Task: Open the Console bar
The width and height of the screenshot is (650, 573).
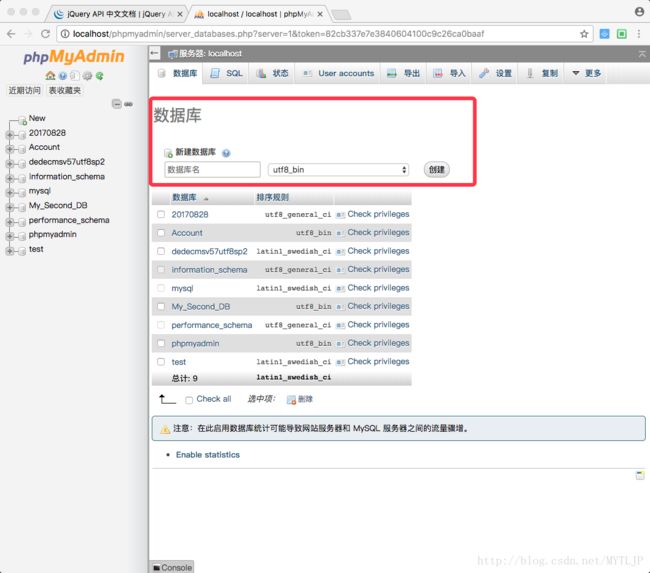Action: coord(172,567)
